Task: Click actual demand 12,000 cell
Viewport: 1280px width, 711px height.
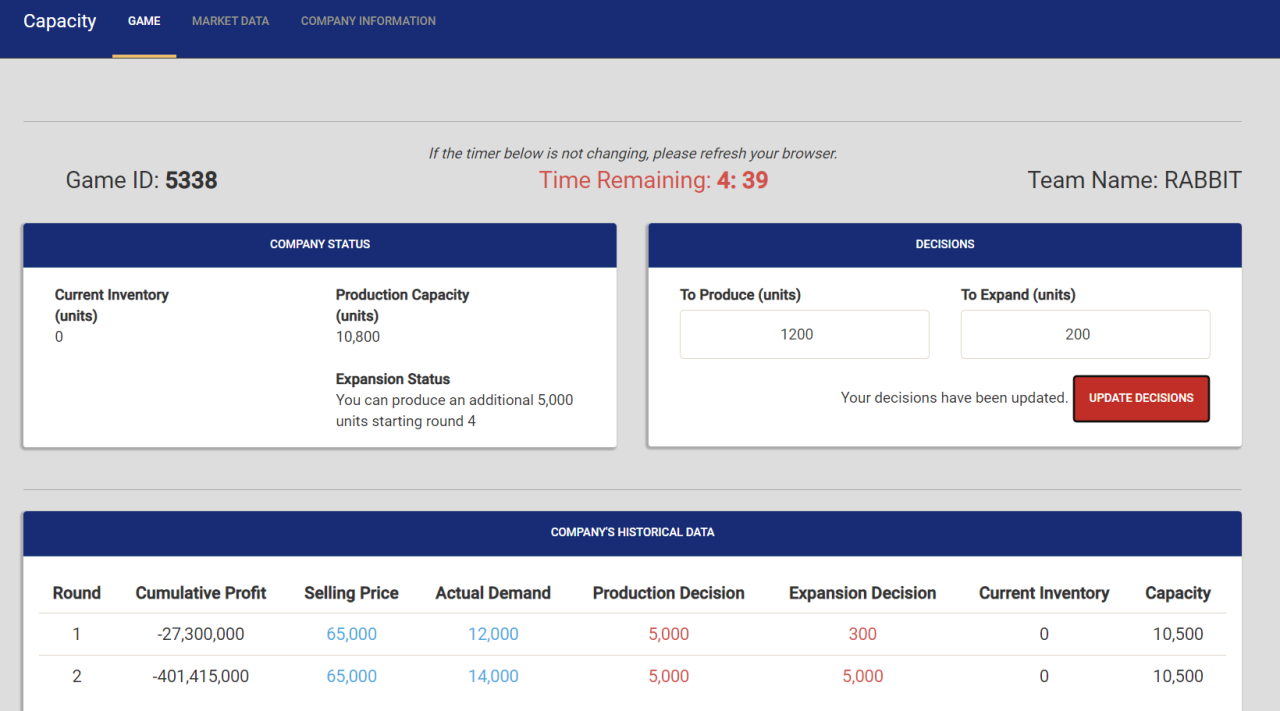Action: [x=493, y=634]
